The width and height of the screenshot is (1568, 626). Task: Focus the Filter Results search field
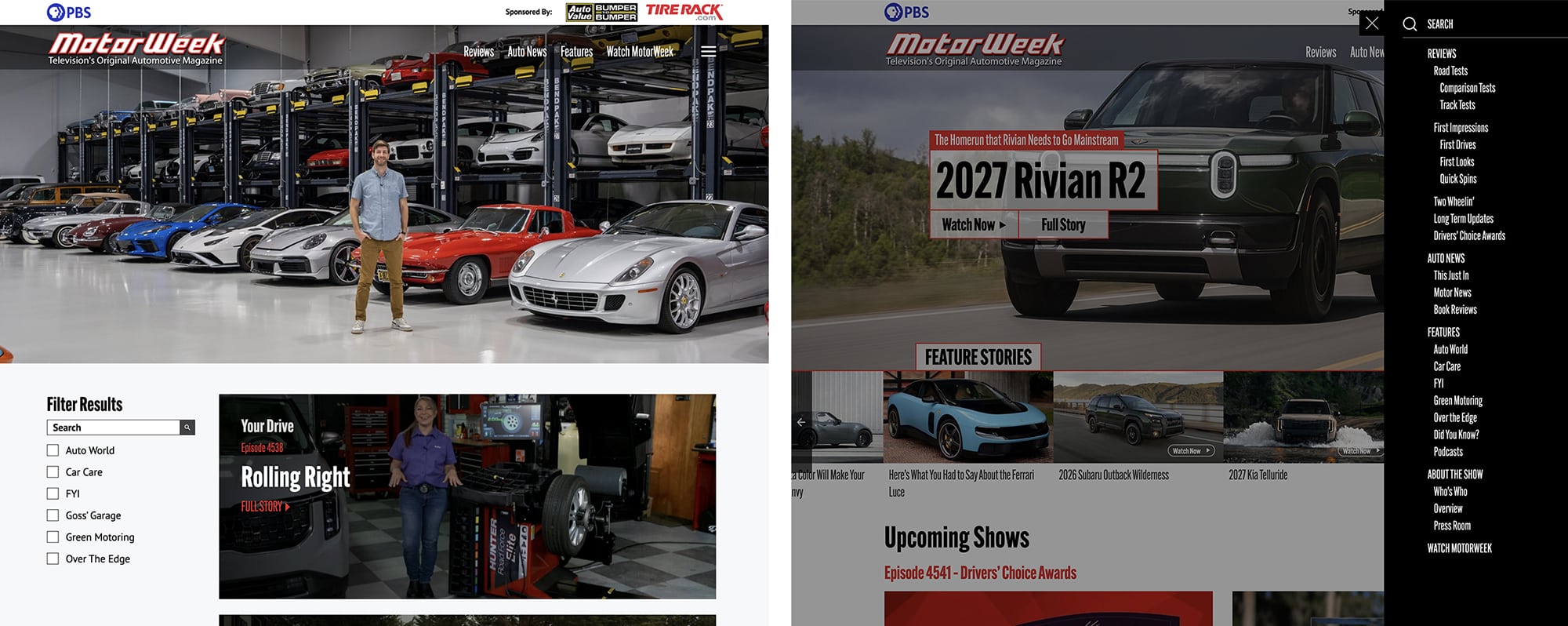pos(114,428)
